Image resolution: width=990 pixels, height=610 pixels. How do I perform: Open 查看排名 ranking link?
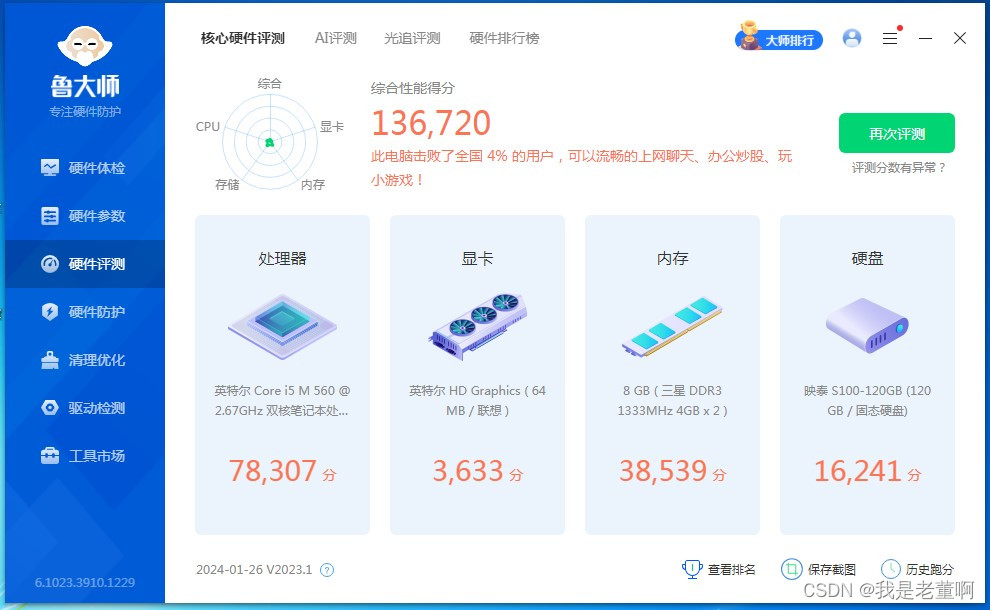pyautogui.click(x=719, y=570)
